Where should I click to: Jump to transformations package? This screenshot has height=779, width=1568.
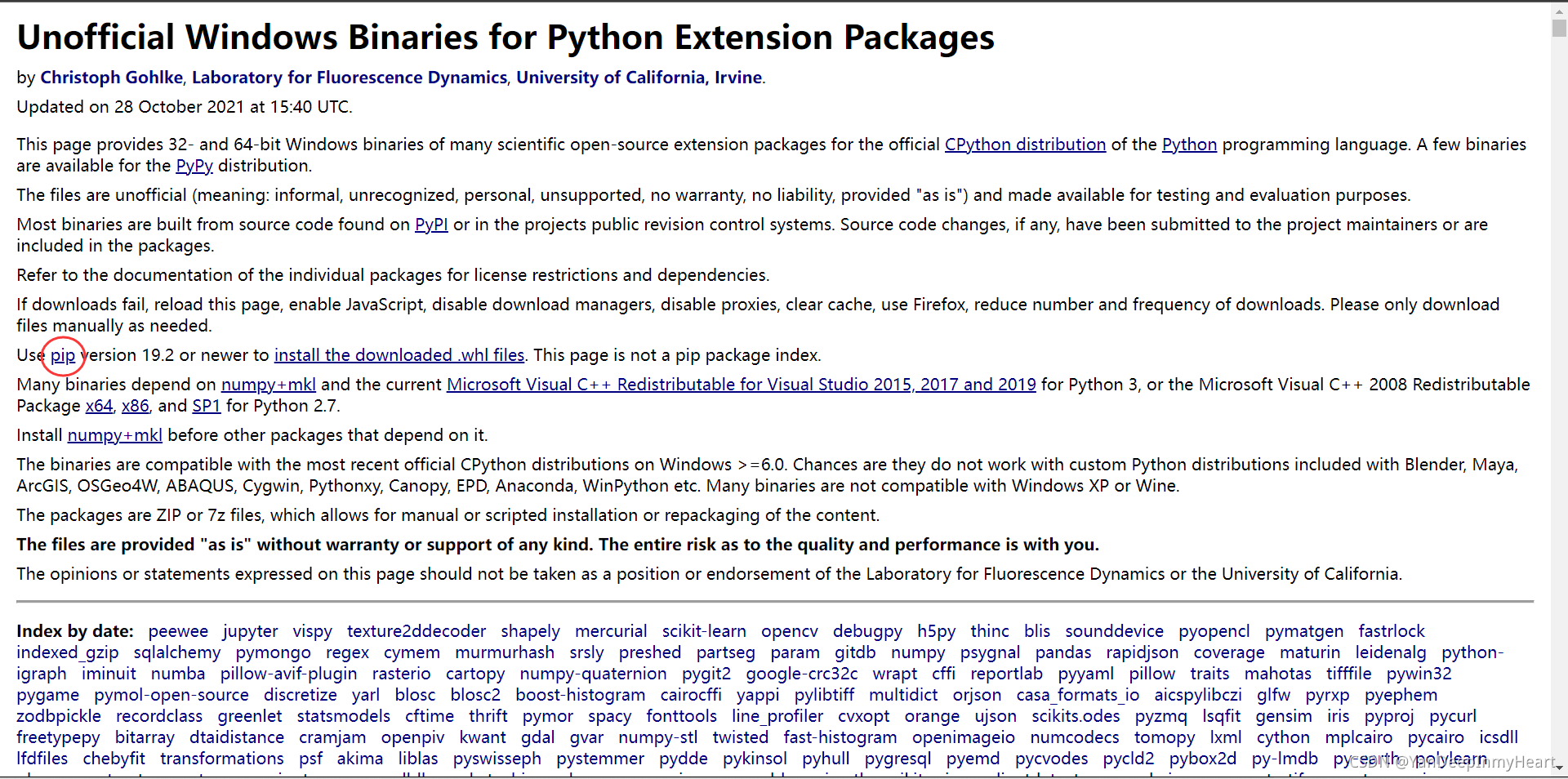[x=222, y=759]
